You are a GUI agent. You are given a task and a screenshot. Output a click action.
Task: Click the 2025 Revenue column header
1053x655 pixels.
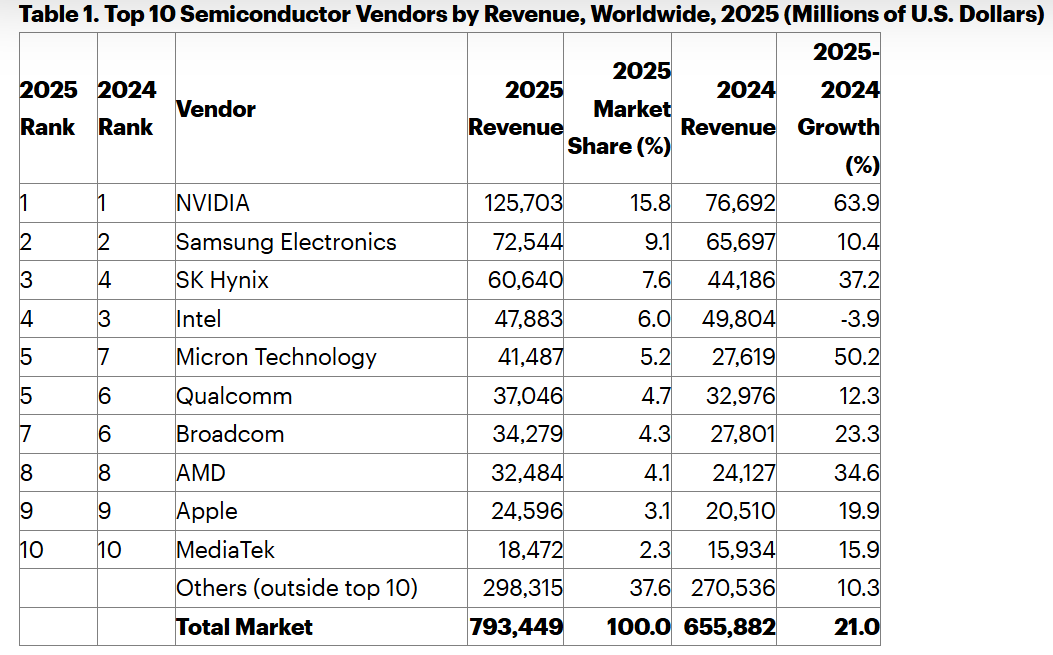[x=517, y=109]
